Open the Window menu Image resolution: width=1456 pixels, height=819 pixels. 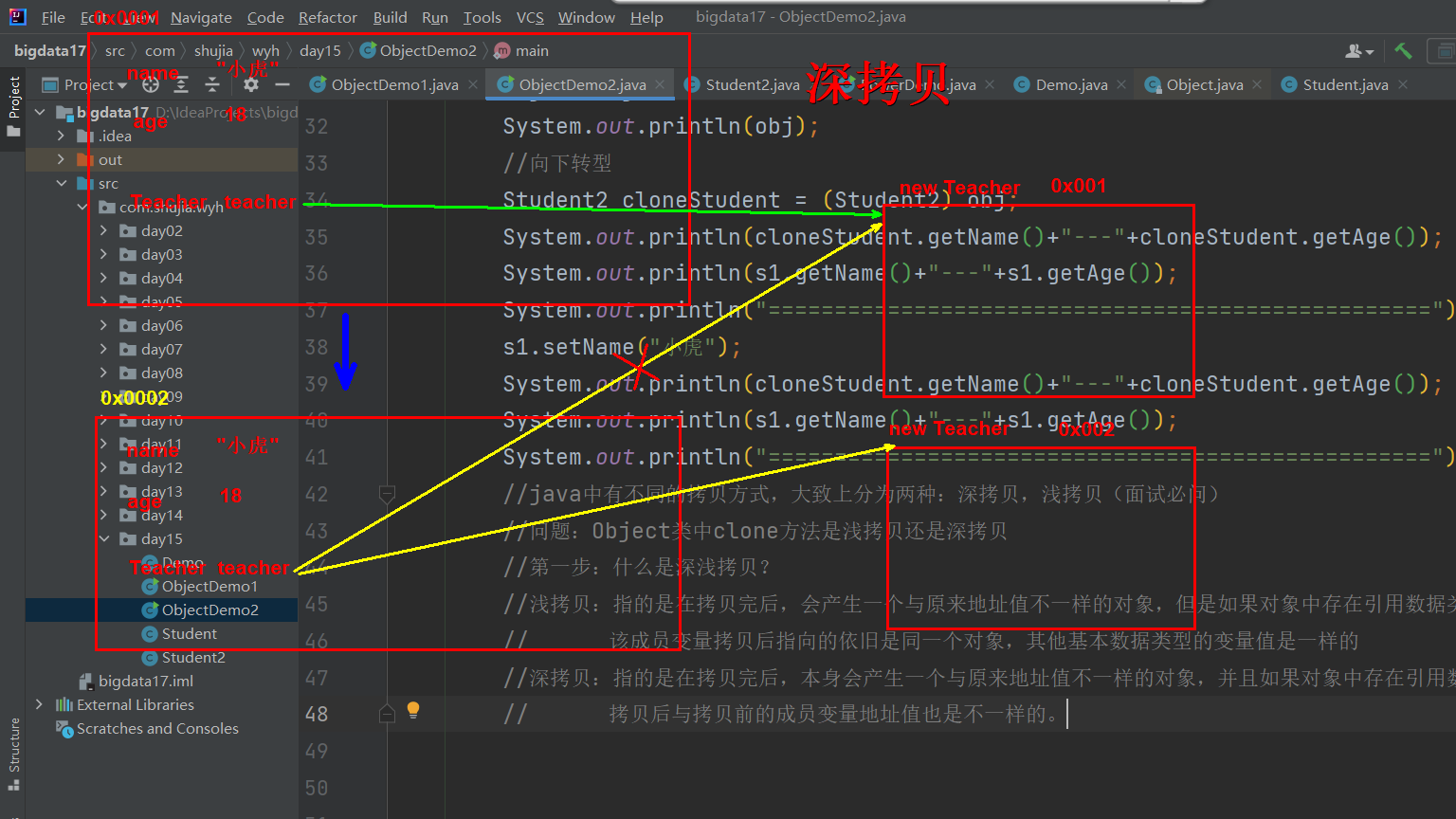click(587, 17)
